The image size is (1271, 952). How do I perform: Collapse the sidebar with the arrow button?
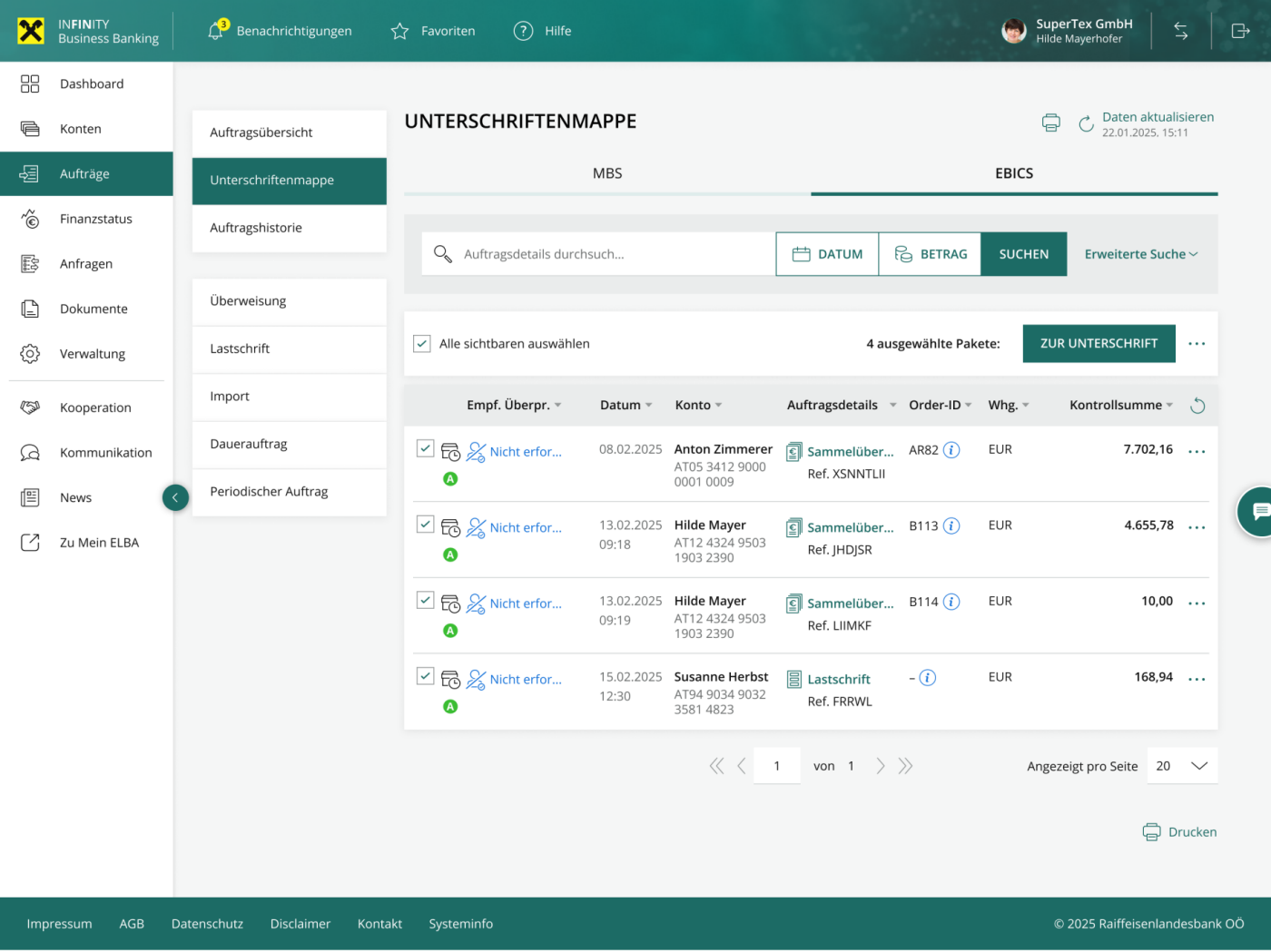coord(175,497)
